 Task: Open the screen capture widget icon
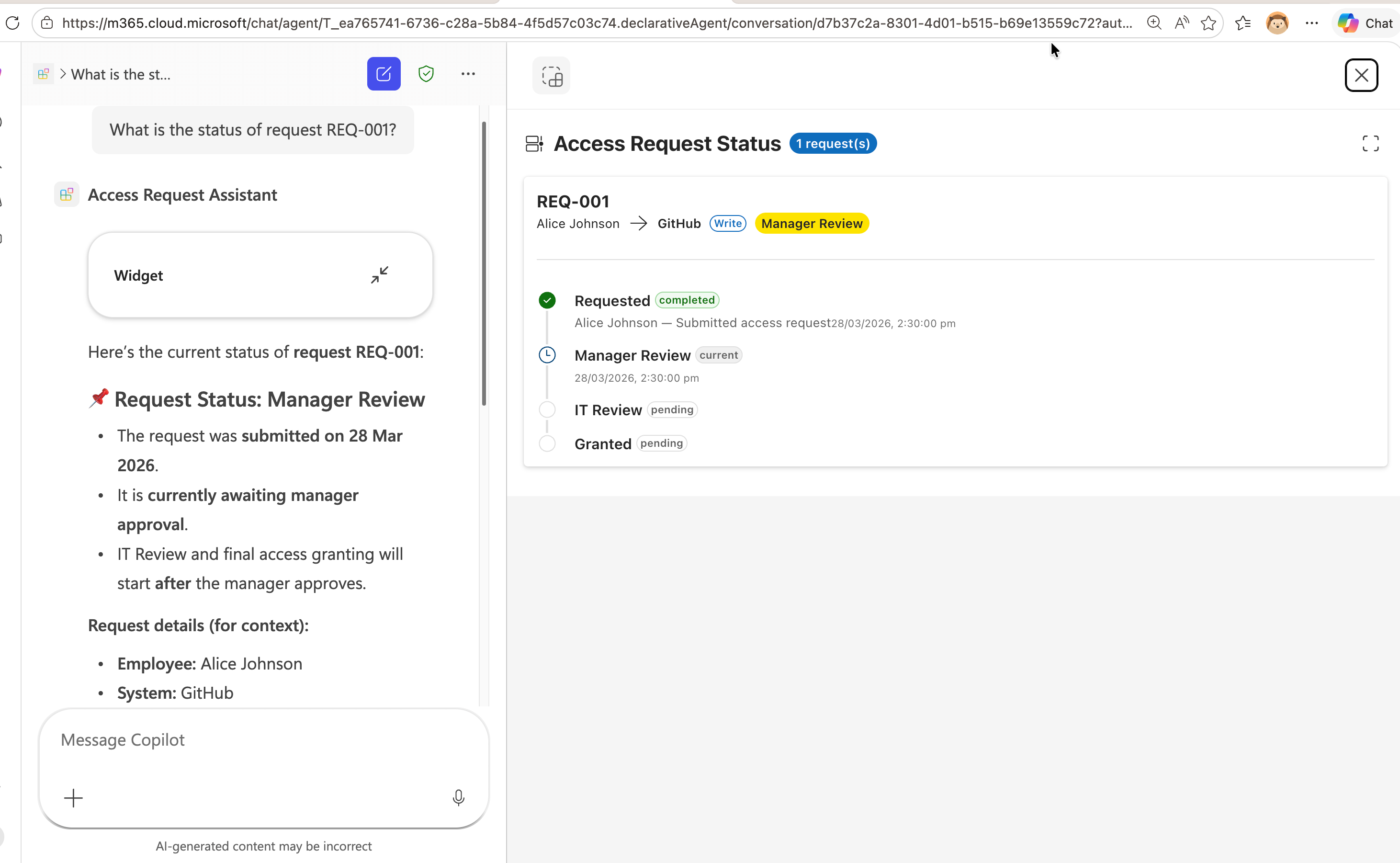tap(551, 75)
